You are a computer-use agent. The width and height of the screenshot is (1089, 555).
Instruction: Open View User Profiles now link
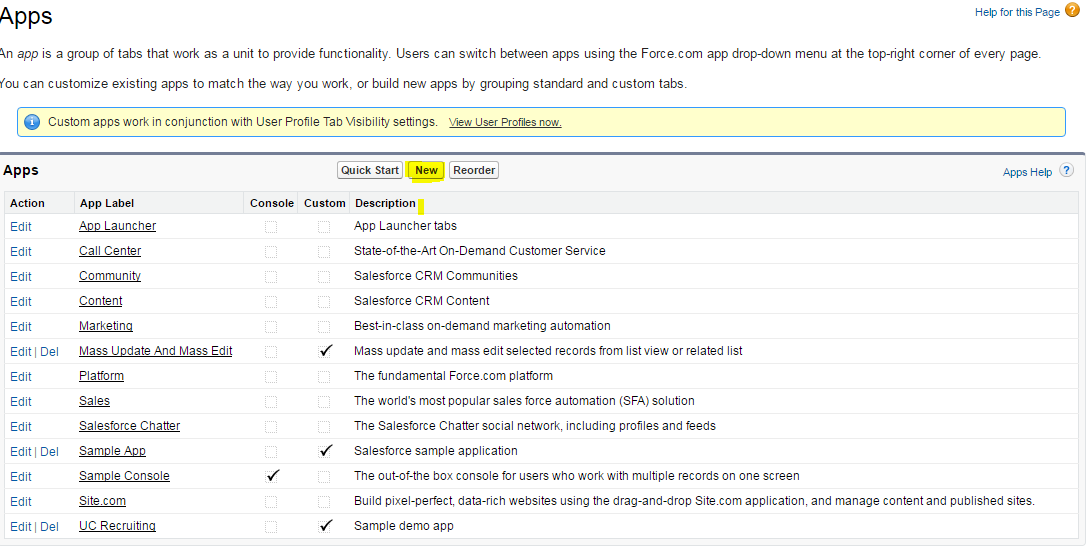click(x=505, y=122)
